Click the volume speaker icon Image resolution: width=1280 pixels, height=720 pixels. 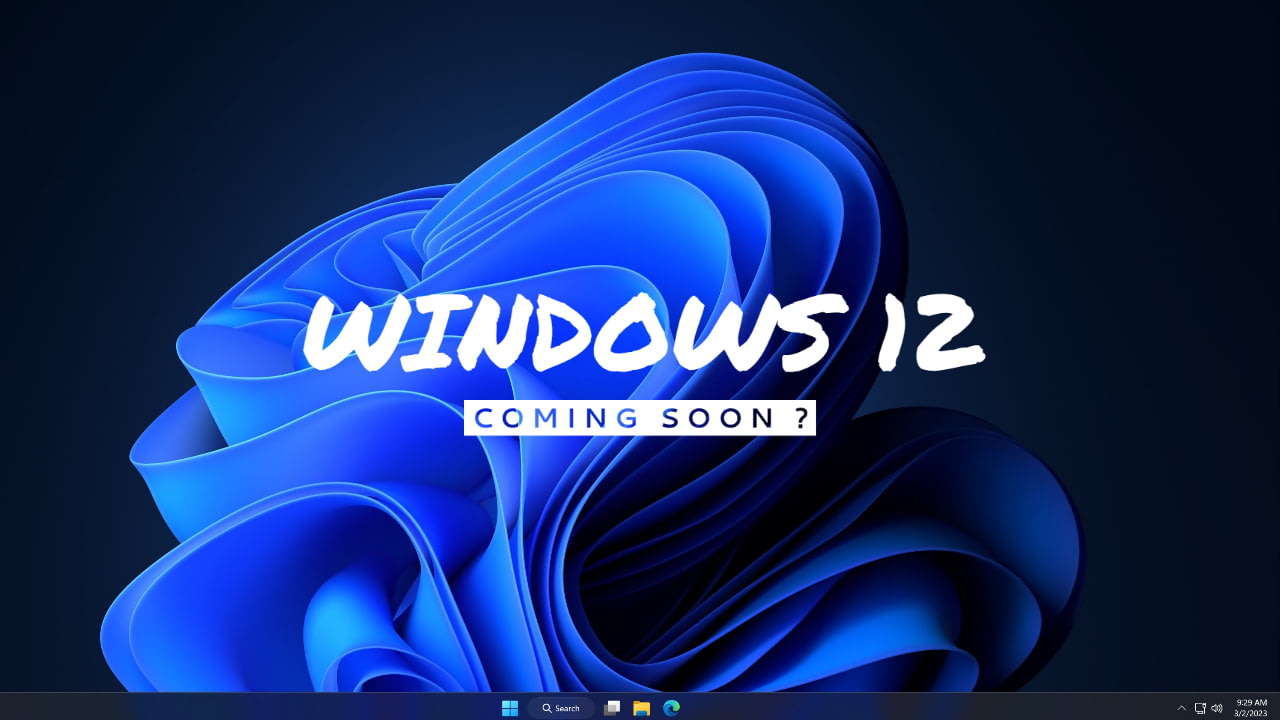(1217, 708)
